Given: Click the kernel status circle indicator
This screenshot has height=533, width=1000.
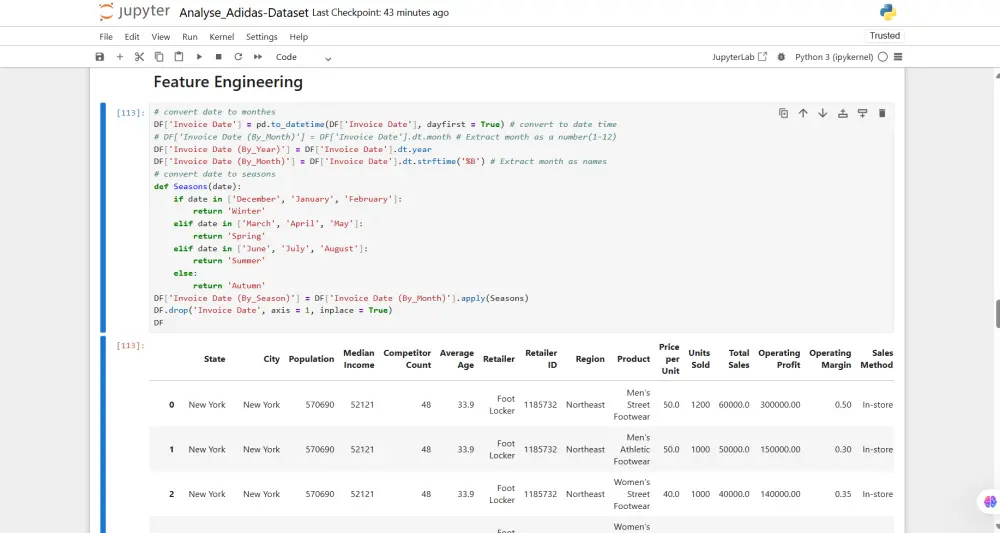Looking at the screenshot, I should [x=882, y=57].
